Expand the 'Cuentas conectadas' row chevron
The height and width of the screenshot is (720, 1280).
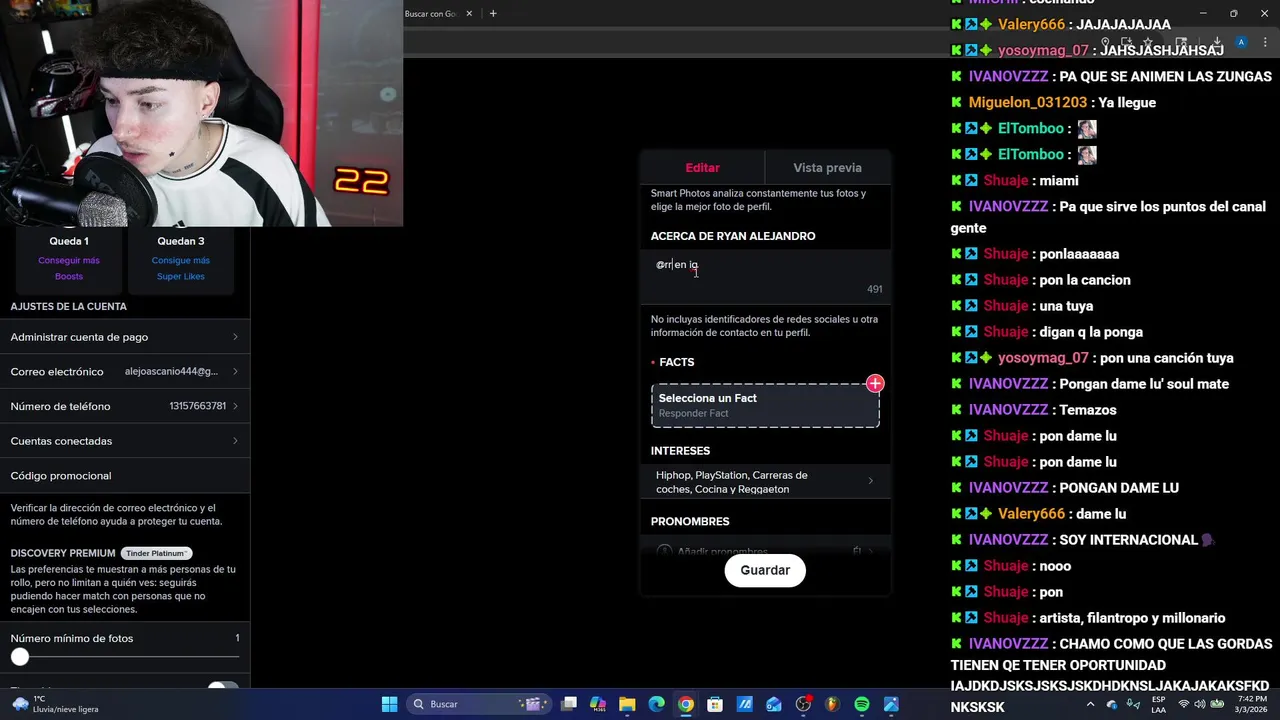point(235,441)
